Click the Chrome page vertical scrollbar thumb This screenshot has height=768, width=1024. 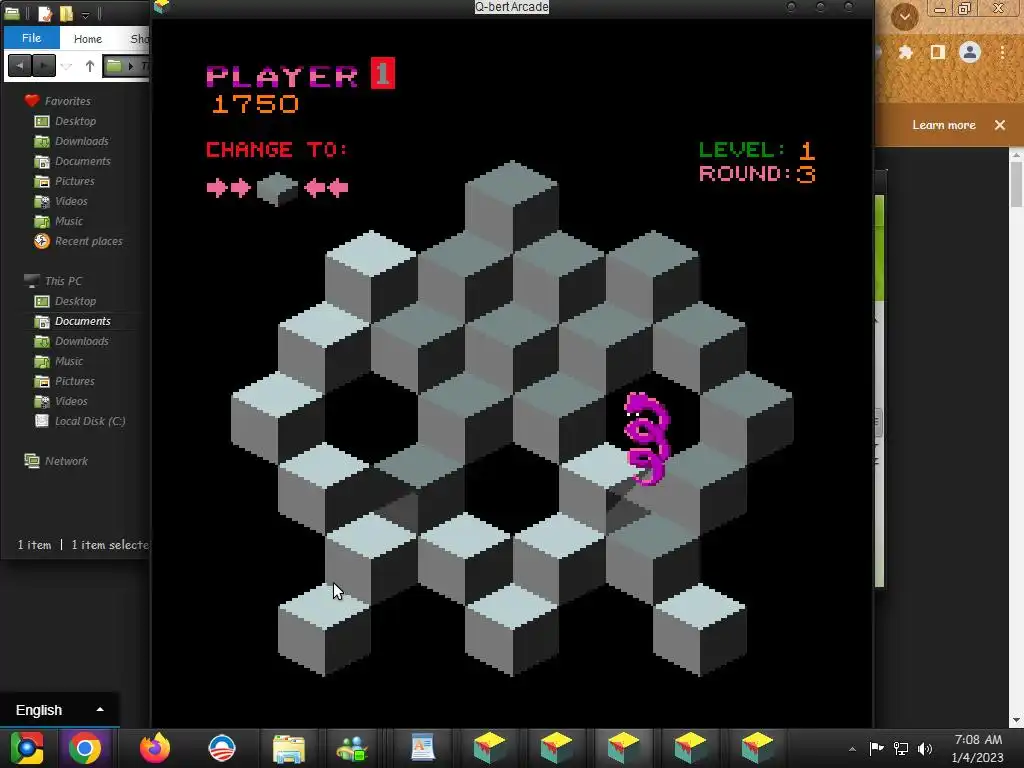tap(1017, 184)
